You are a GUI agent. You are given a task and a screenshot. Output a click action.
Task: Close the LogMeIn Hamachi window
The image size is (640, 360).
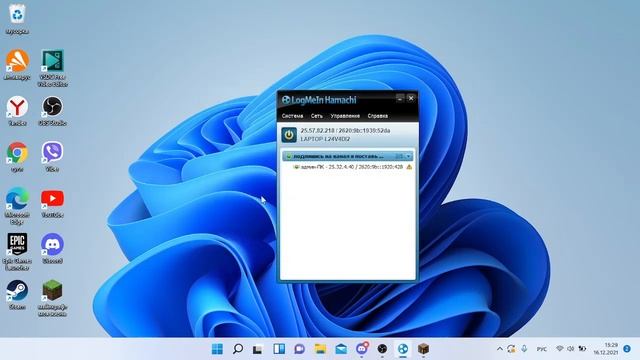(x=411, y=98)
